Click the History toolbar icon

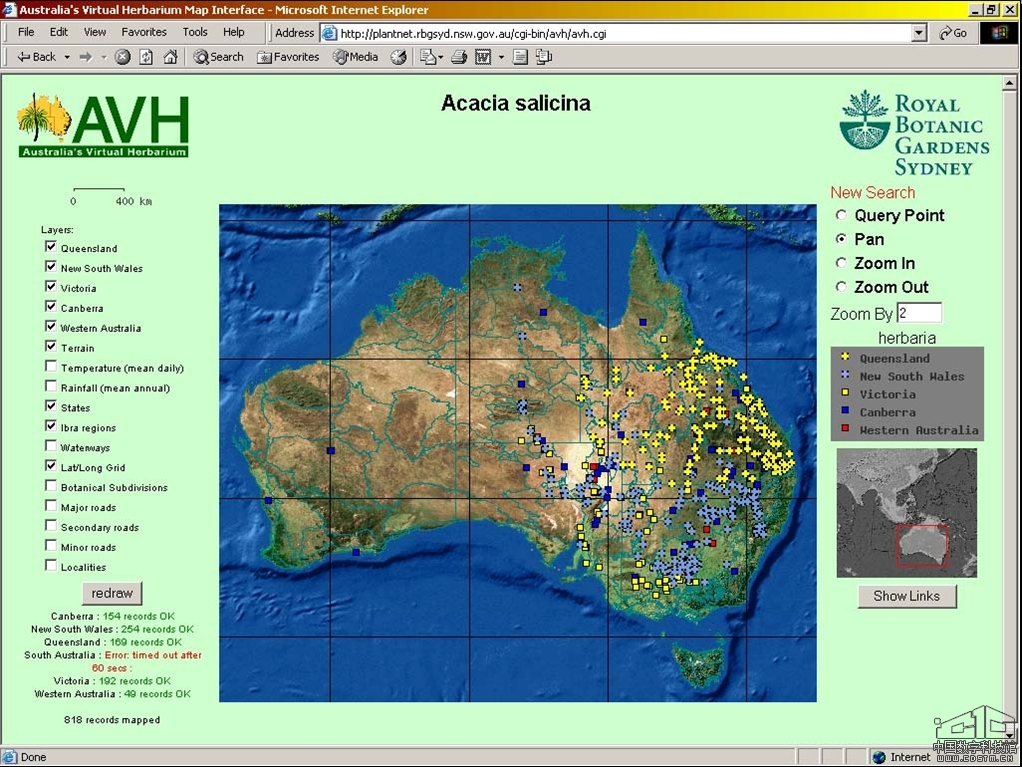[x=398, y=57]
